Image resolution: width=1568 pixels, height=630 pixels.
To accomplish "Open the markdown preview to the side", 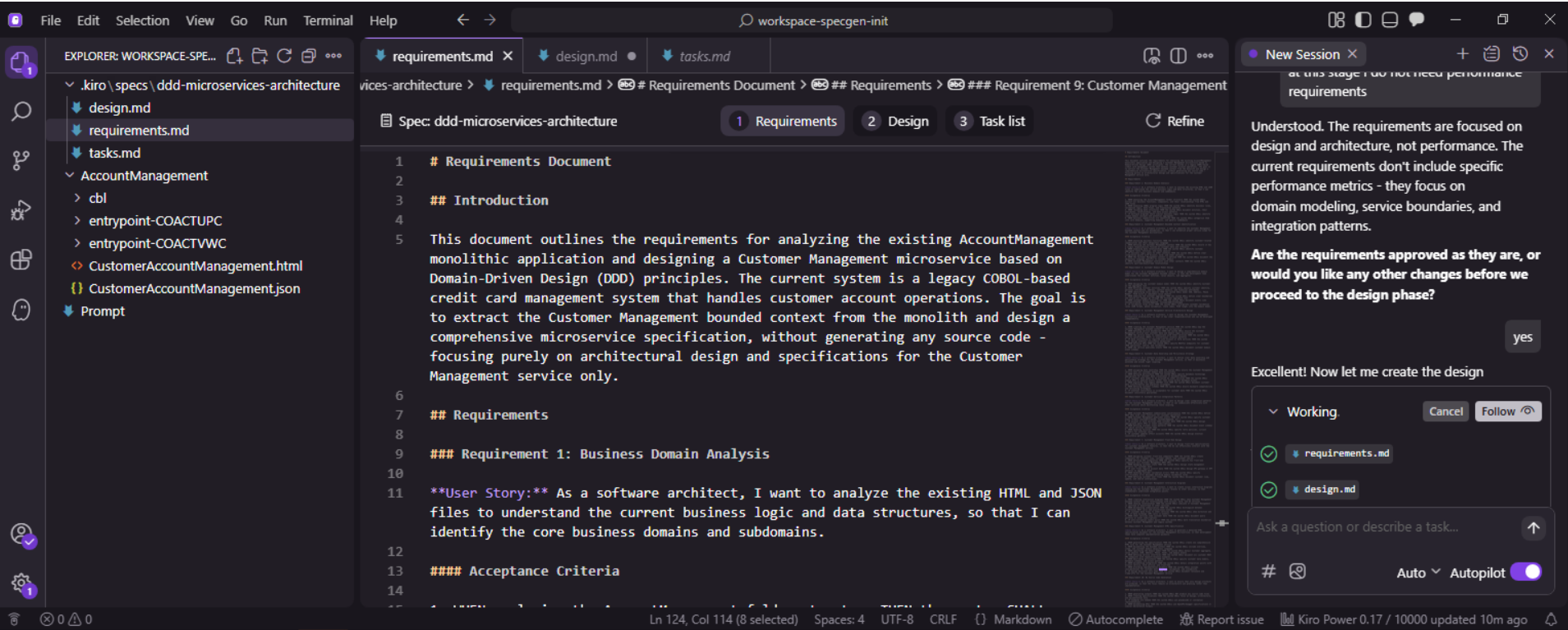I will point(1152,56).
